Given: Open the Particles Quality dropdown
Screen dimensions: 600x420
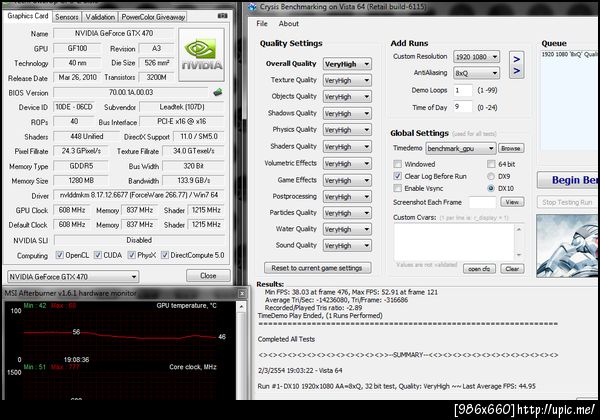Looking at the screenshot, I should point(347,213).
